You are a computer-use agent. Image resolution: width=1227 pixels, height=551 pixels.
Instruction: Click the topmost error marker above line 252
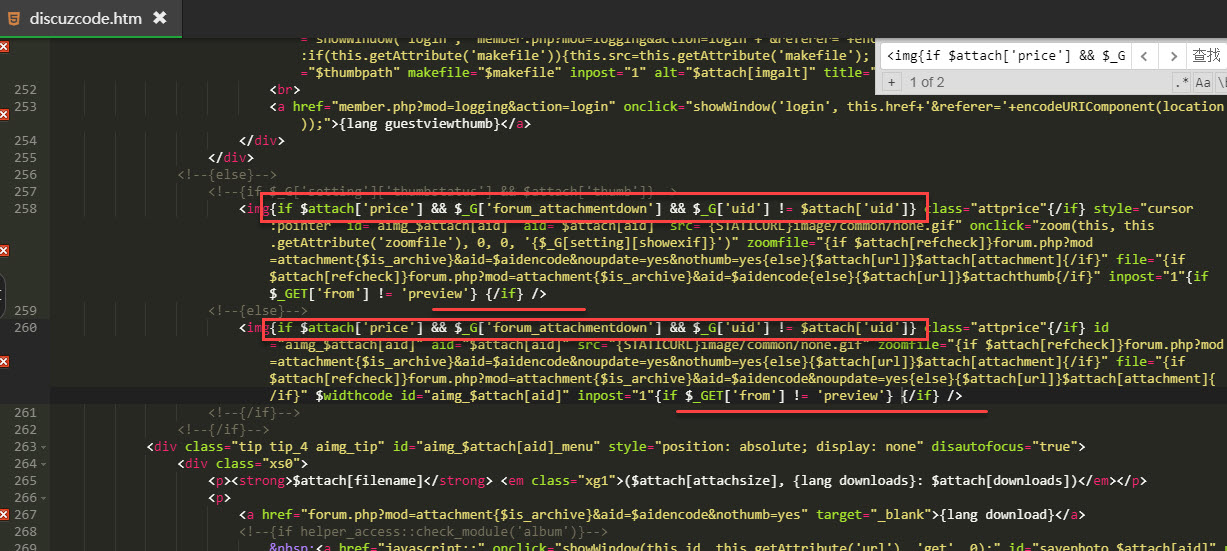(x=4, y=47)
